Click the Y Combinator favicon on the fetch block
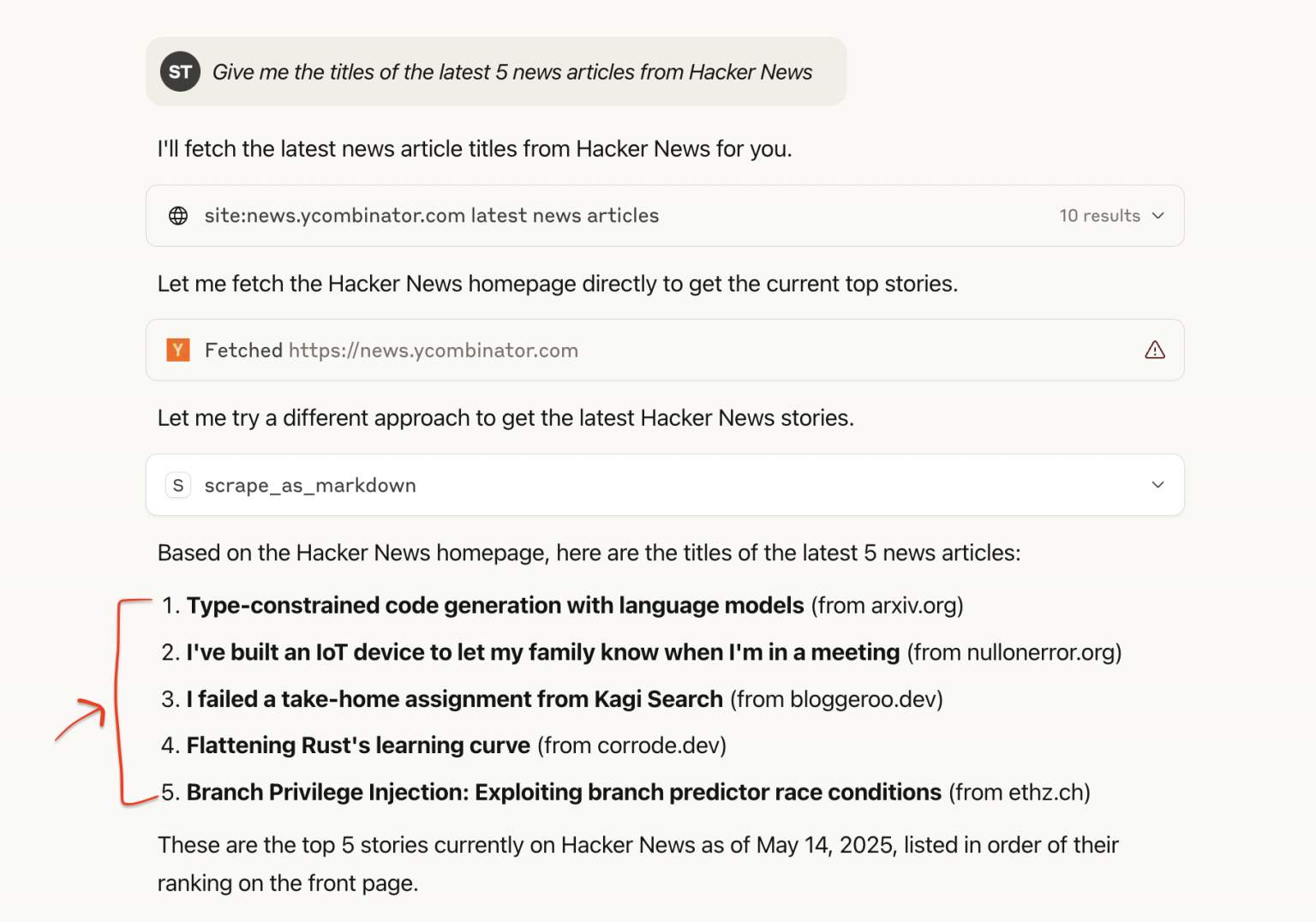Image resolution: width=1316 pixels, height=922 pixels. pyautogui.click(x=177, y=350)
